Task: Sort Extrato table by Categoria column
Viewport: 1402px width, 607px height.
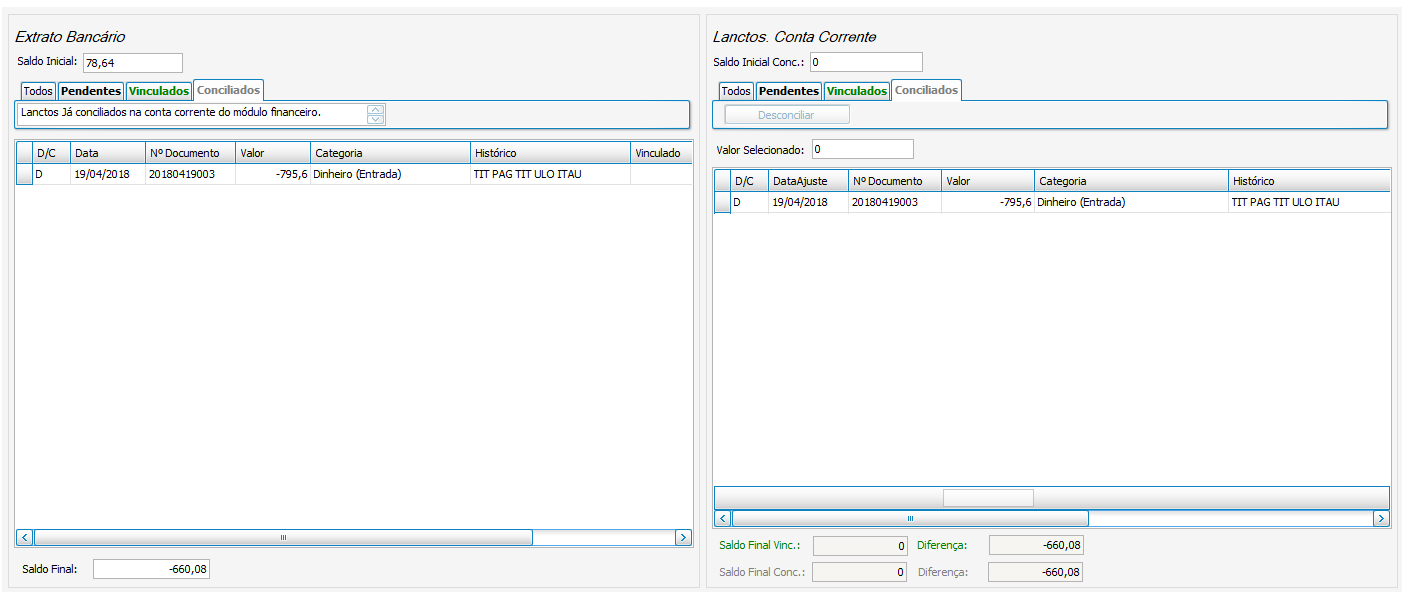Action: 391,153
